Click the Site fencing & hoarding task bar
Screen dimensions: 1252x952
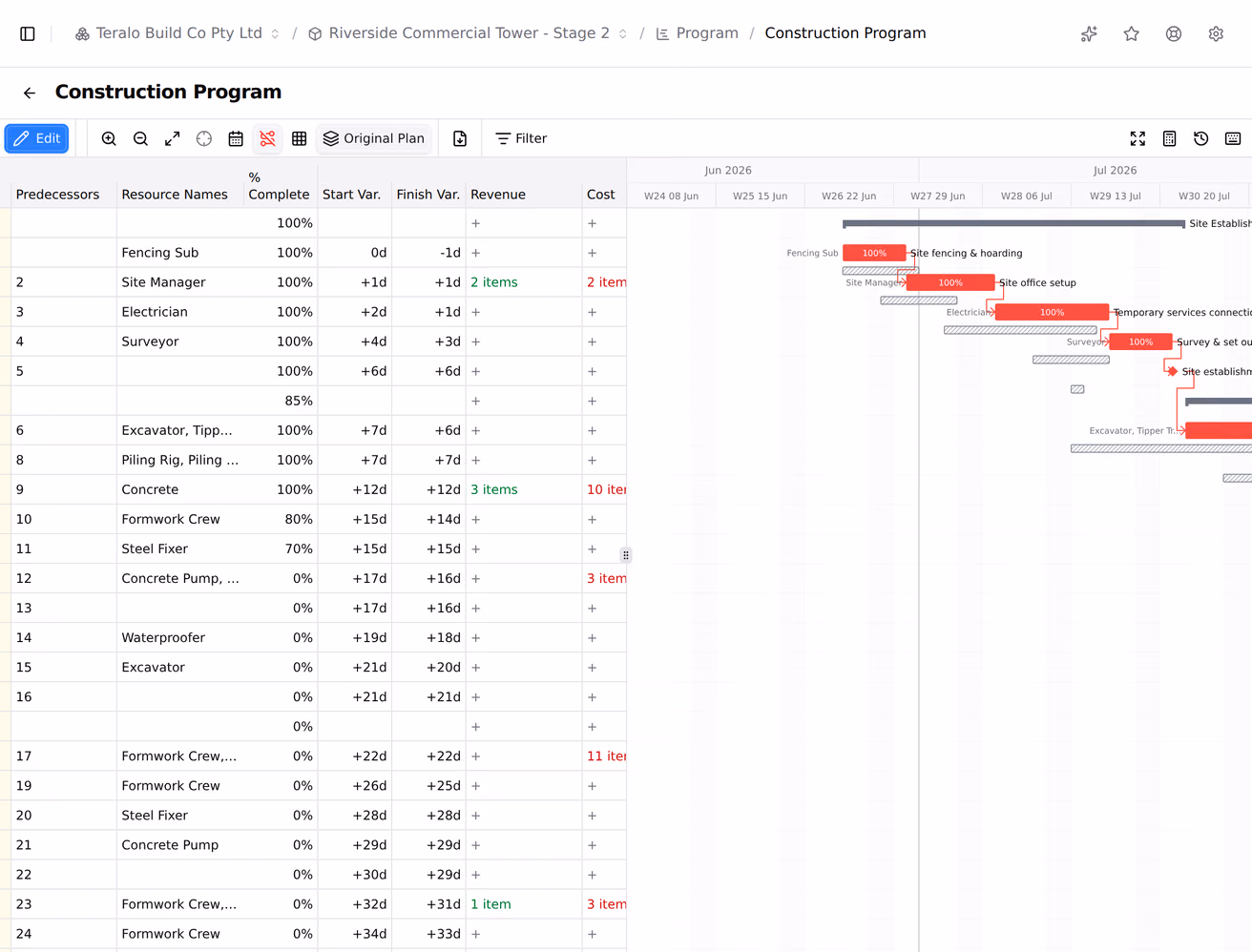tap(874, 253)
